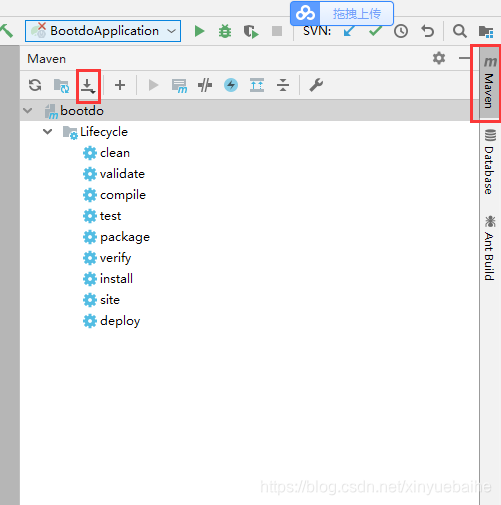Download sources and documentation
The width and height of the screenshot is (501, 505).
click(x=88, y=86)
